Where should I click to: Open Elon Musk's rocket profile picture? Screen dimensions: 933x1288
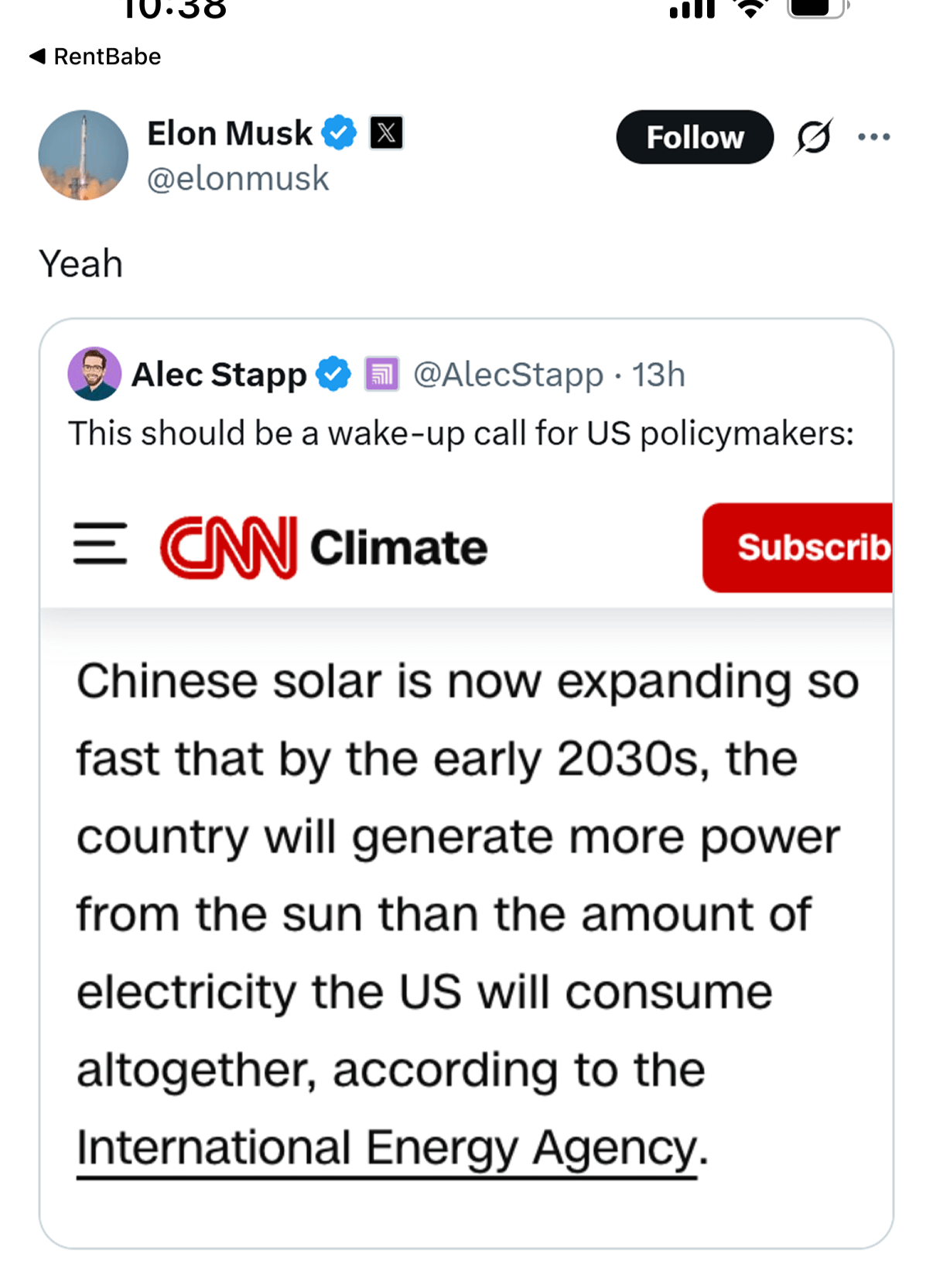[84, 155]
